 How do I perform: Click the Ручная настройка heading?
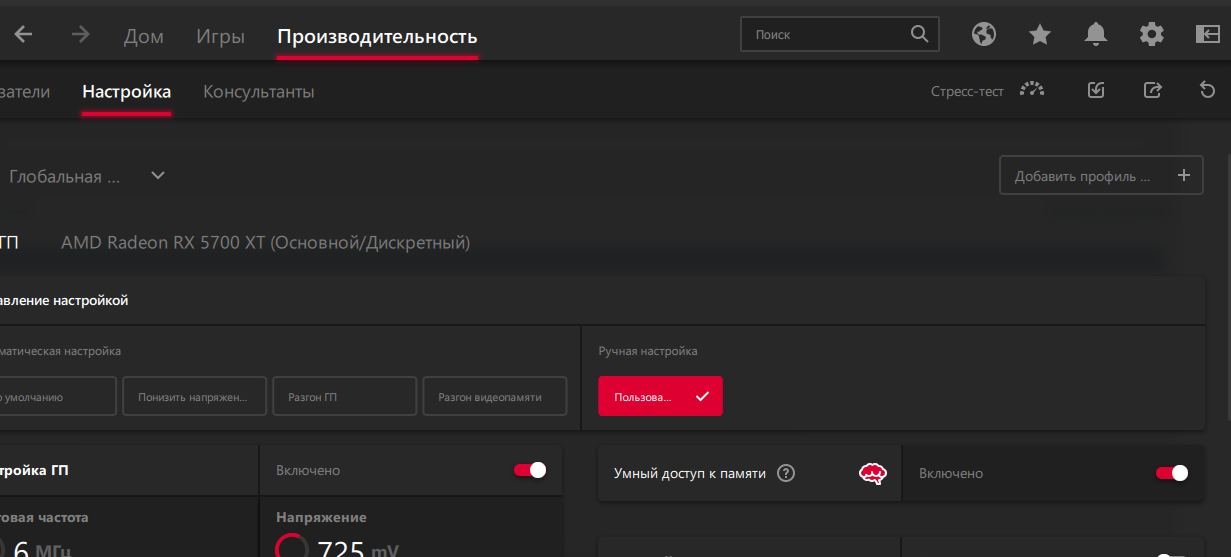pos(648,351)
